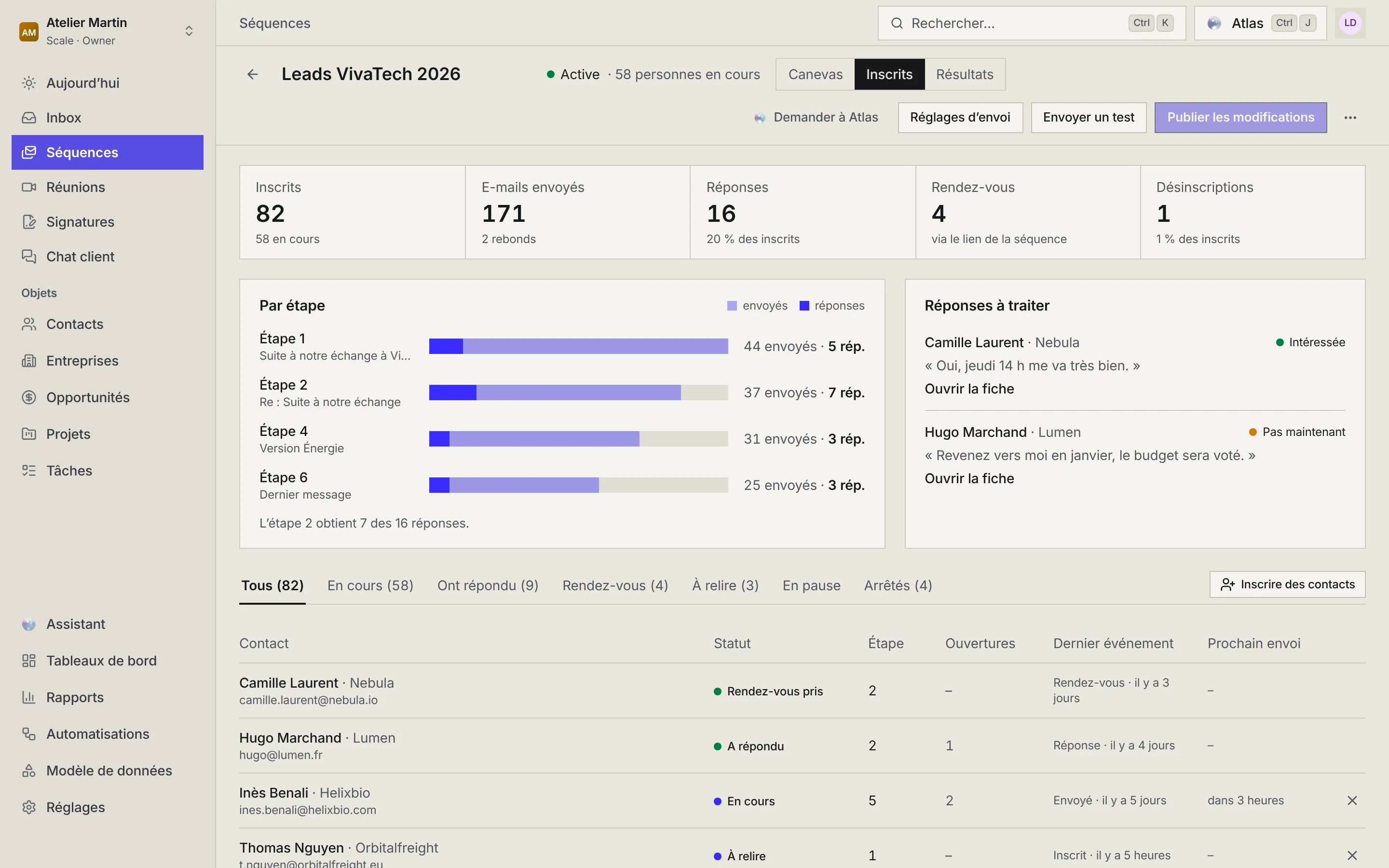Image resolution: width=1389 pixels, height=868 pixels.
Task: Click the back arrow beside Leads VivaTech 2026
Action: point(253,74)
